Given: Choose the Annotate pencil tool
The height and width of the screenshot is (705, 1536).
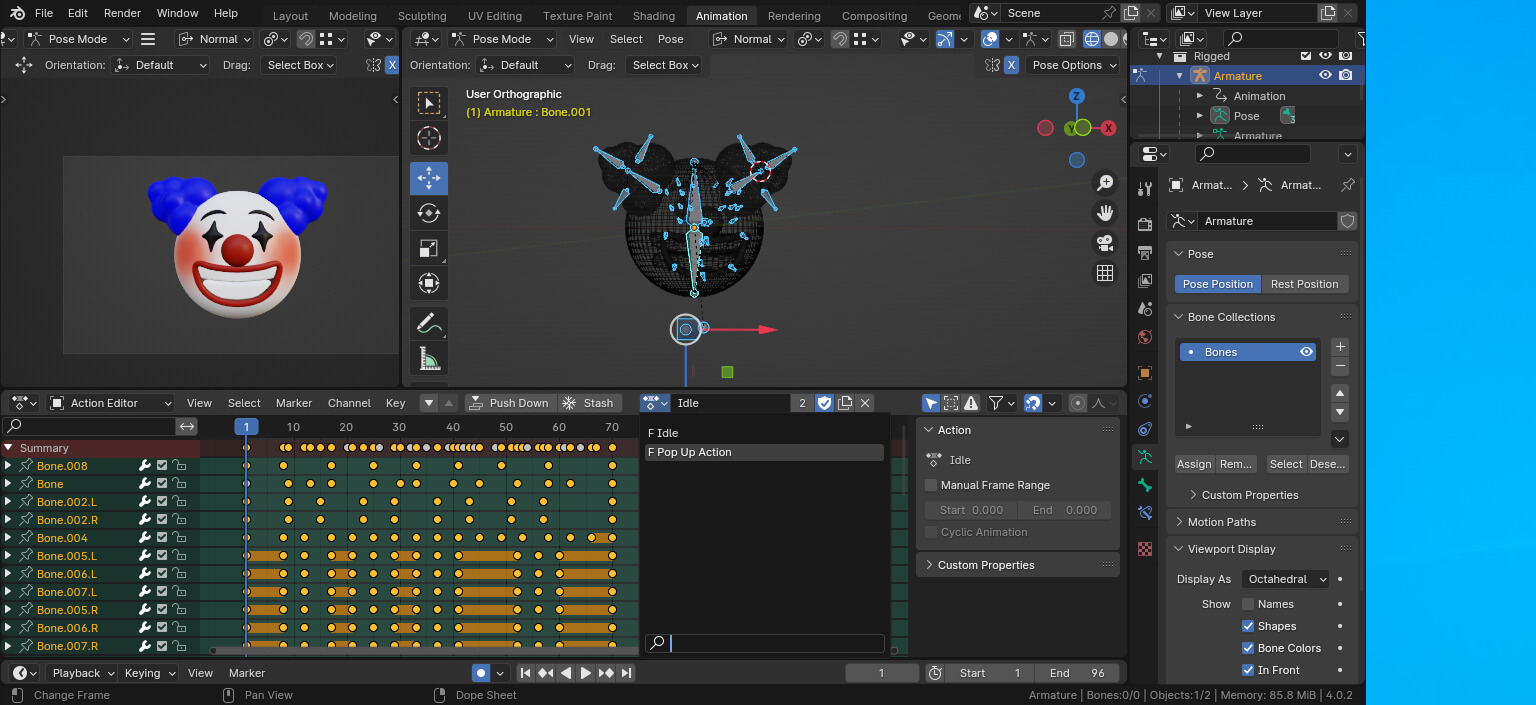Looking at the screenshot, I should 428,324.
